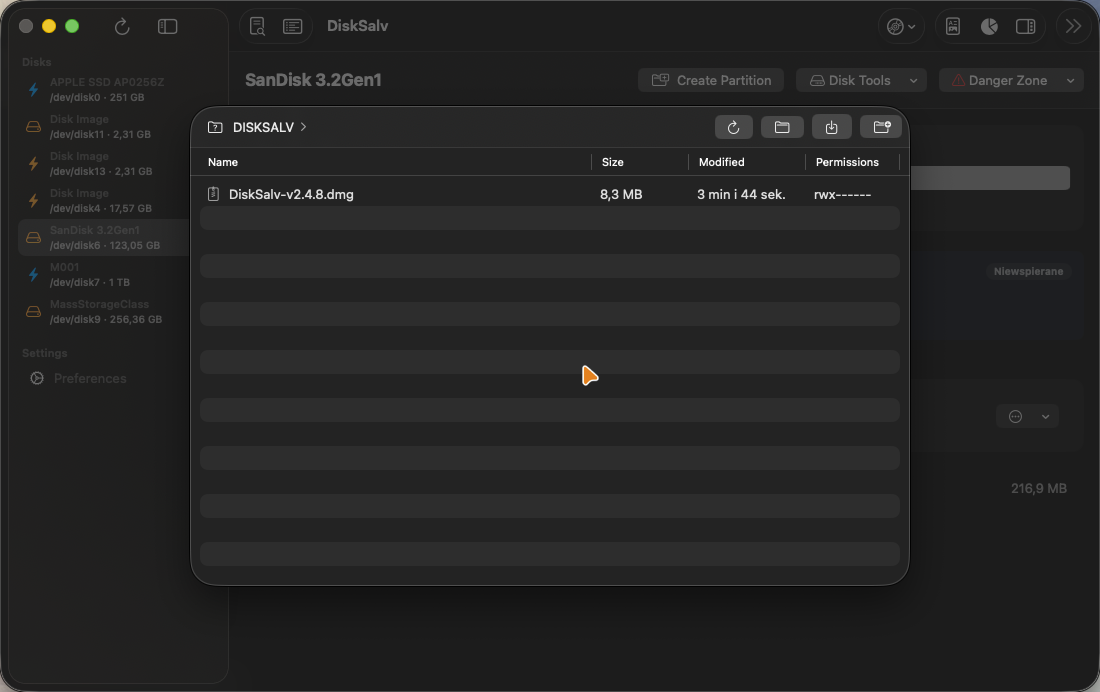Click the yellow minimize window button
The width and height of the screenshot is (1100, 692).
pyautogui.click(x=49, y=27)
